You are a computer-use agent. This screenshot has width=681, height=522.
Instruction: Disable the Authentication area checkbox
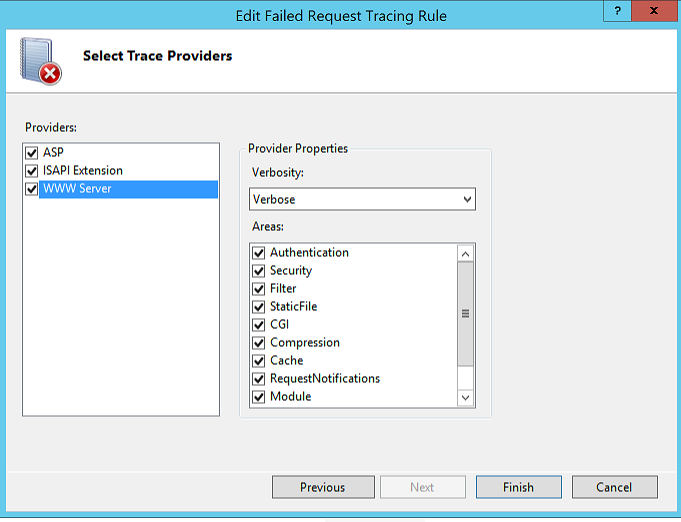[259, 253]
